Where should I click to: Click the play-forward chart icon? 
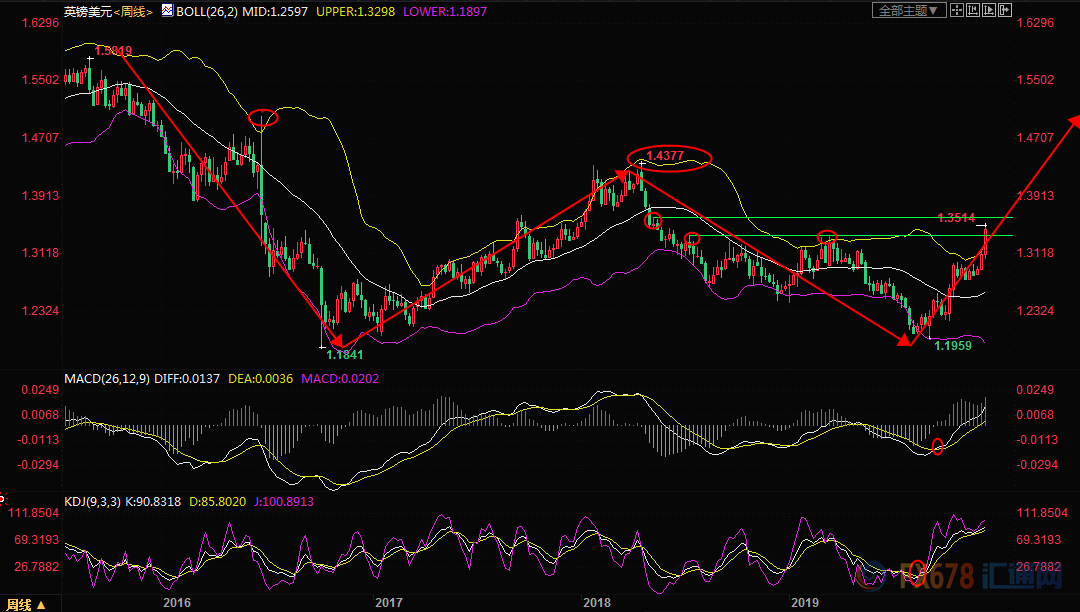click(x=989, y=10)
